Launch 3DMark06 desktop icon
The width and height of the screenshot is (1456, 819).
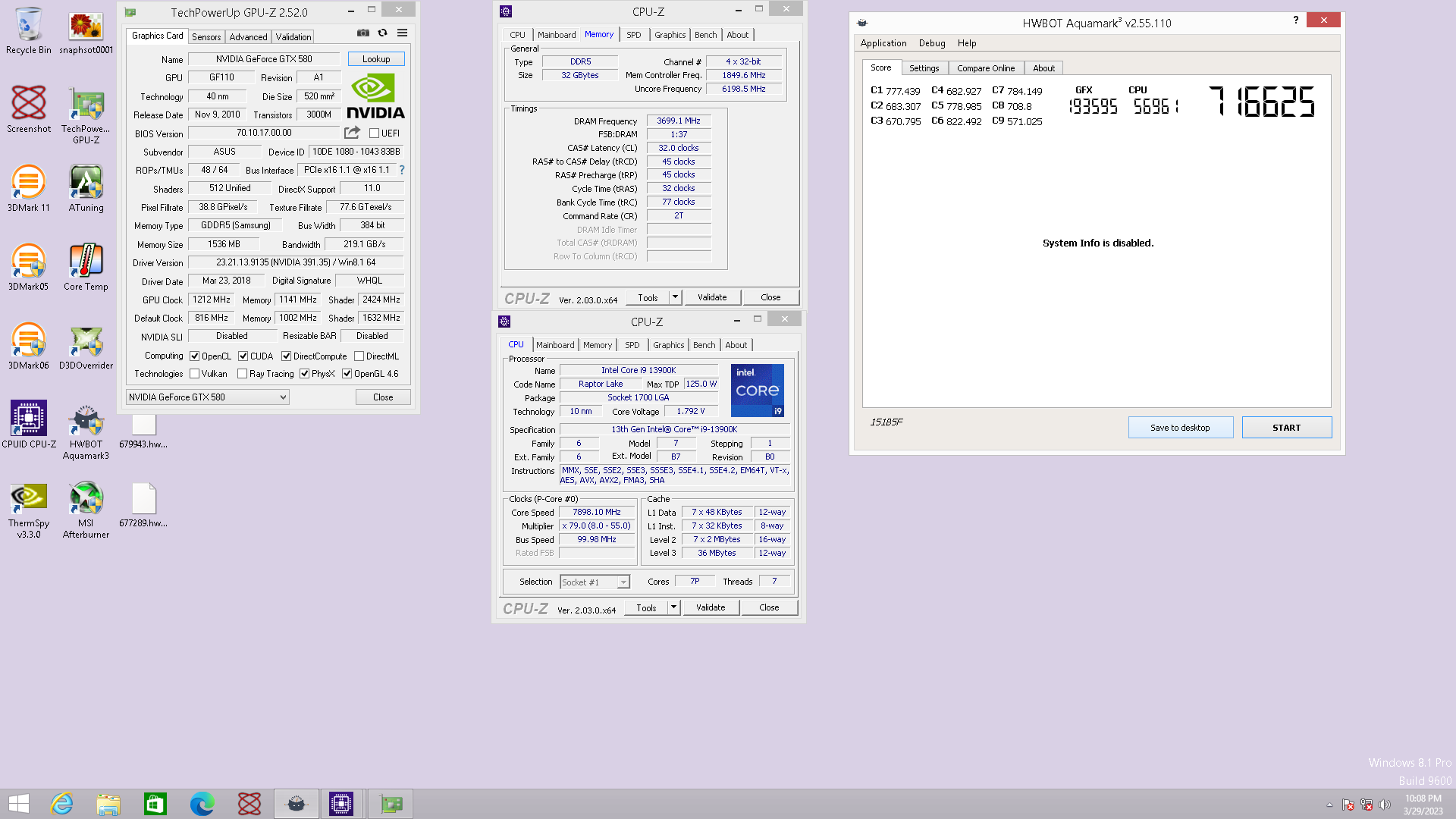pos(29,346)
